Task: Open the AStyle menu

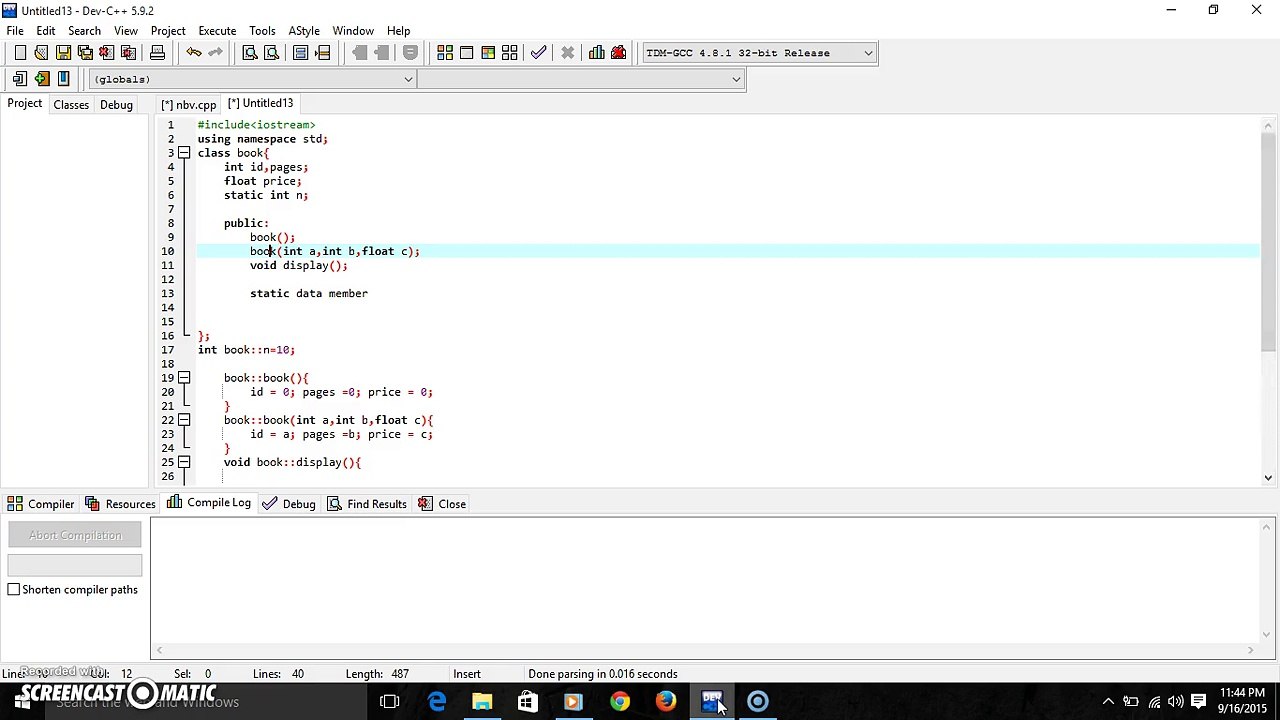Action: point(304,31)
